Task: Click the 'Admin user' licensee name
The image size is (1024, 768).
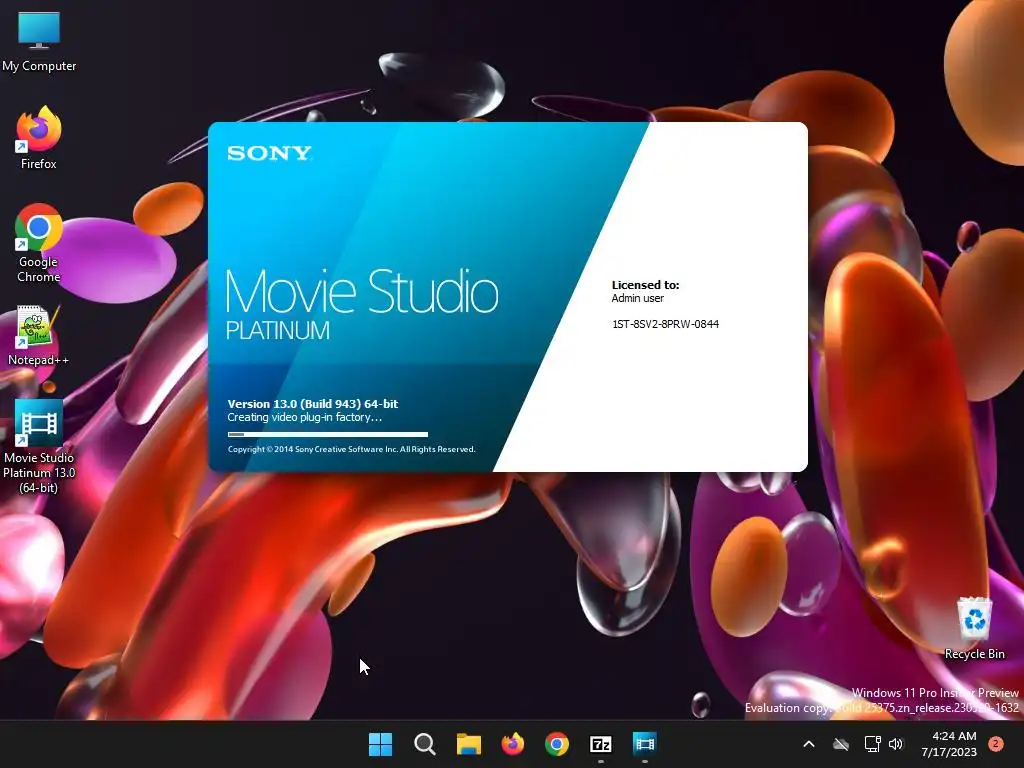Action: 637,298
